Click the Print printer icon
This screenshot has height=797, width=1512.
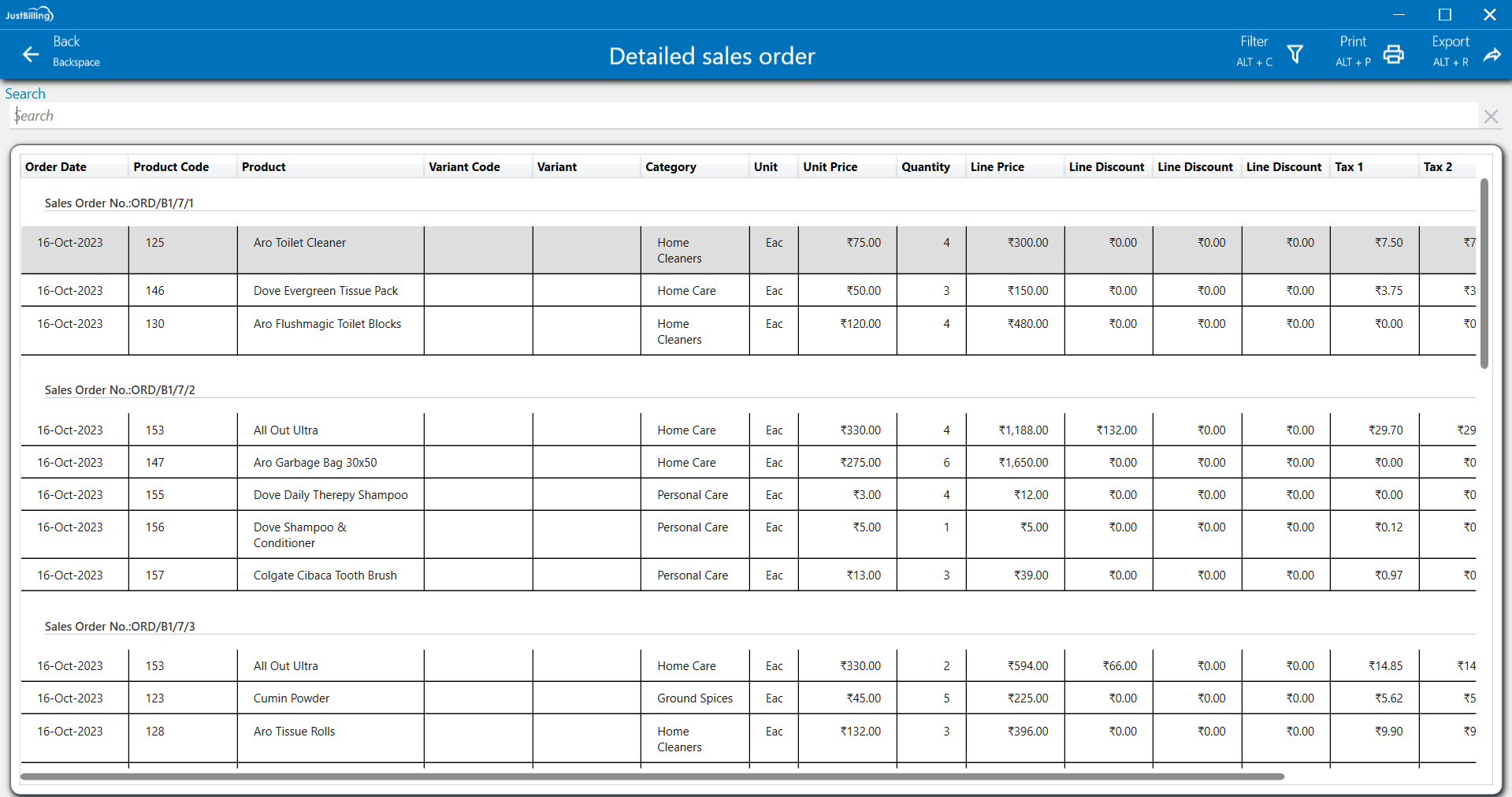pos(1393,54)
